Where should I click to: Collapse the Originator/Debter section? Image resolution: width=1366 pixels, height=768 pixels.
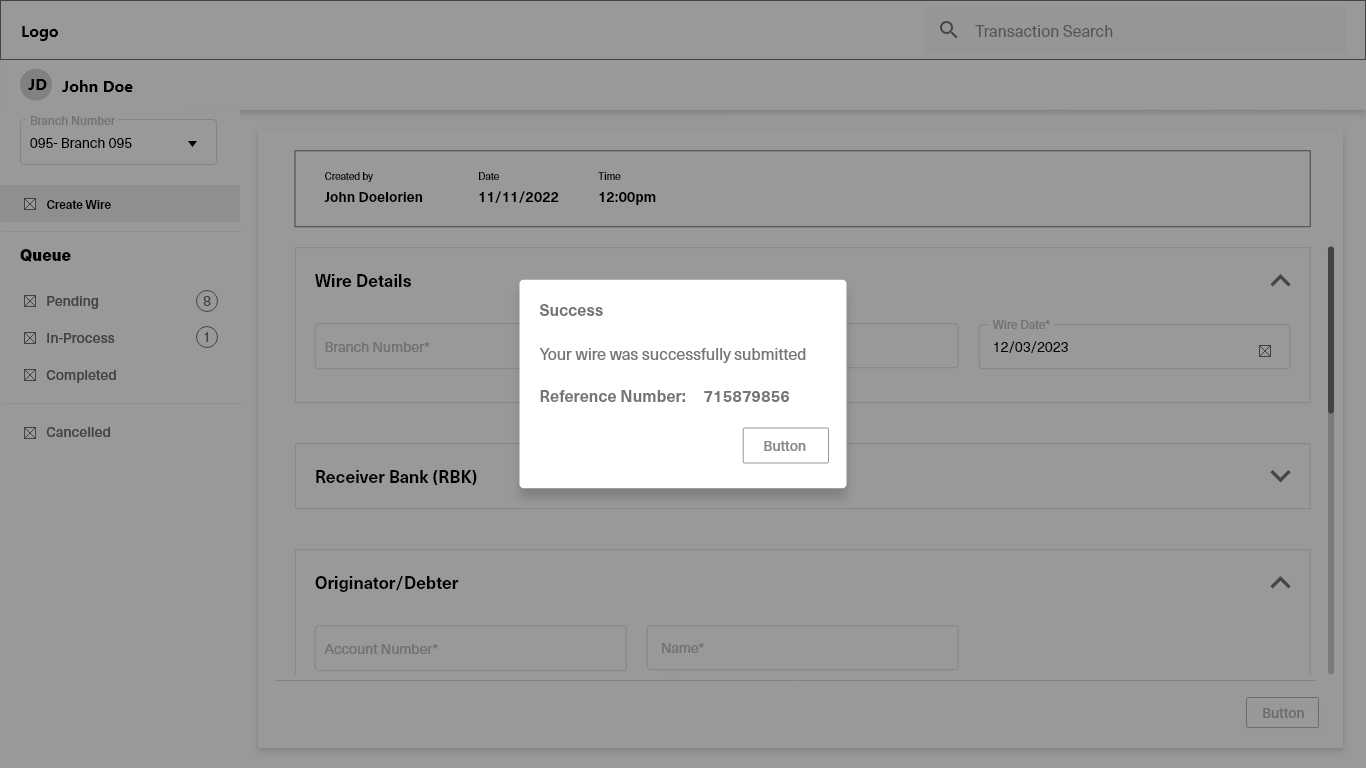pos(1279,582)
